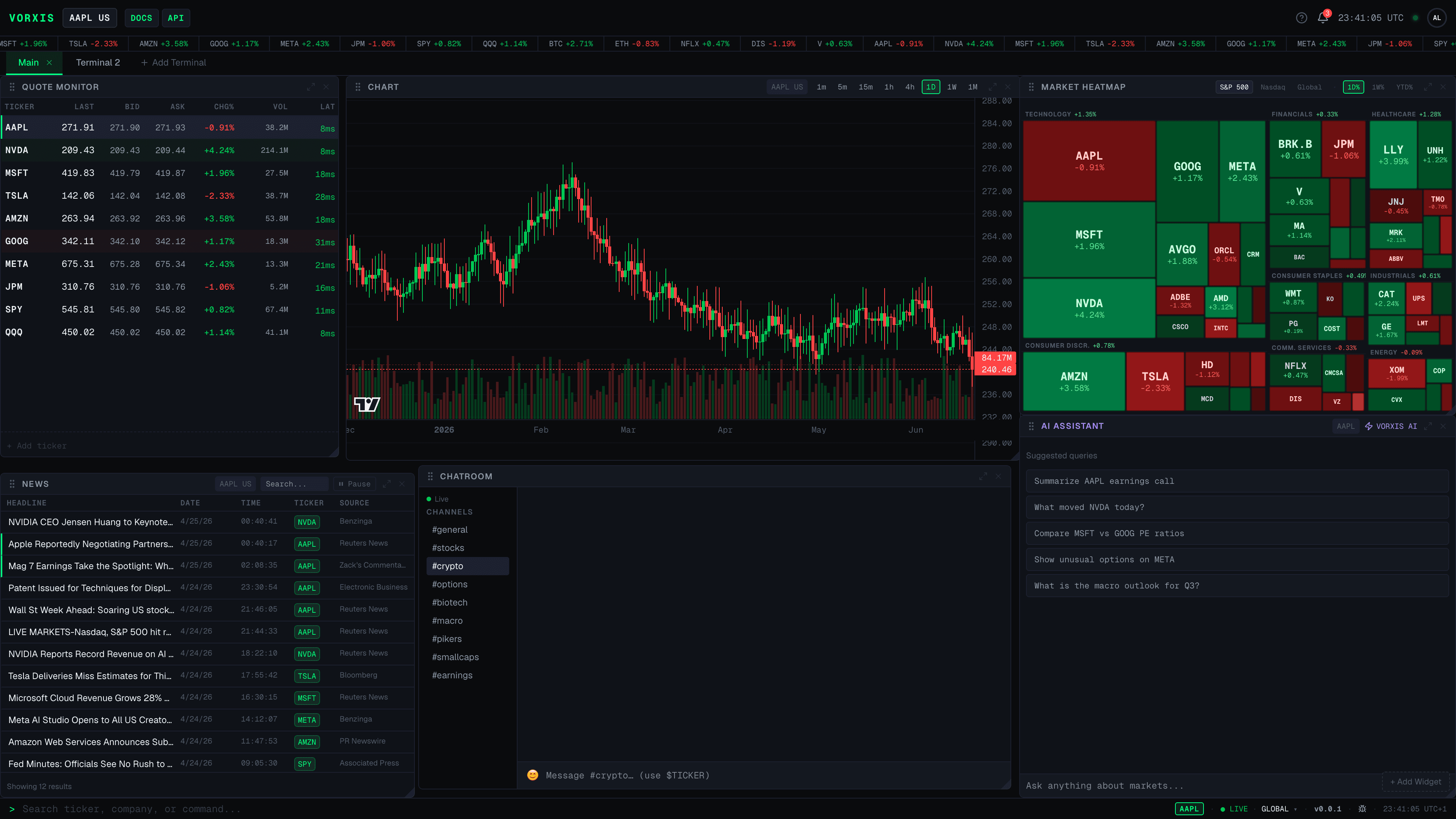
Task: Grab the Quote Monitor drag handle icon
Action: click(12, 87)
